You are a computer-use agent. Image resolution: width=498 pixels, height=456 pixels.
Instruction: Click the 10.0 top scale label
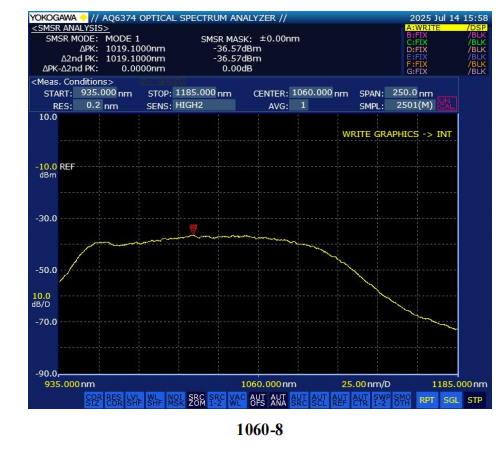pyautogui.click(x=48, y=117)
